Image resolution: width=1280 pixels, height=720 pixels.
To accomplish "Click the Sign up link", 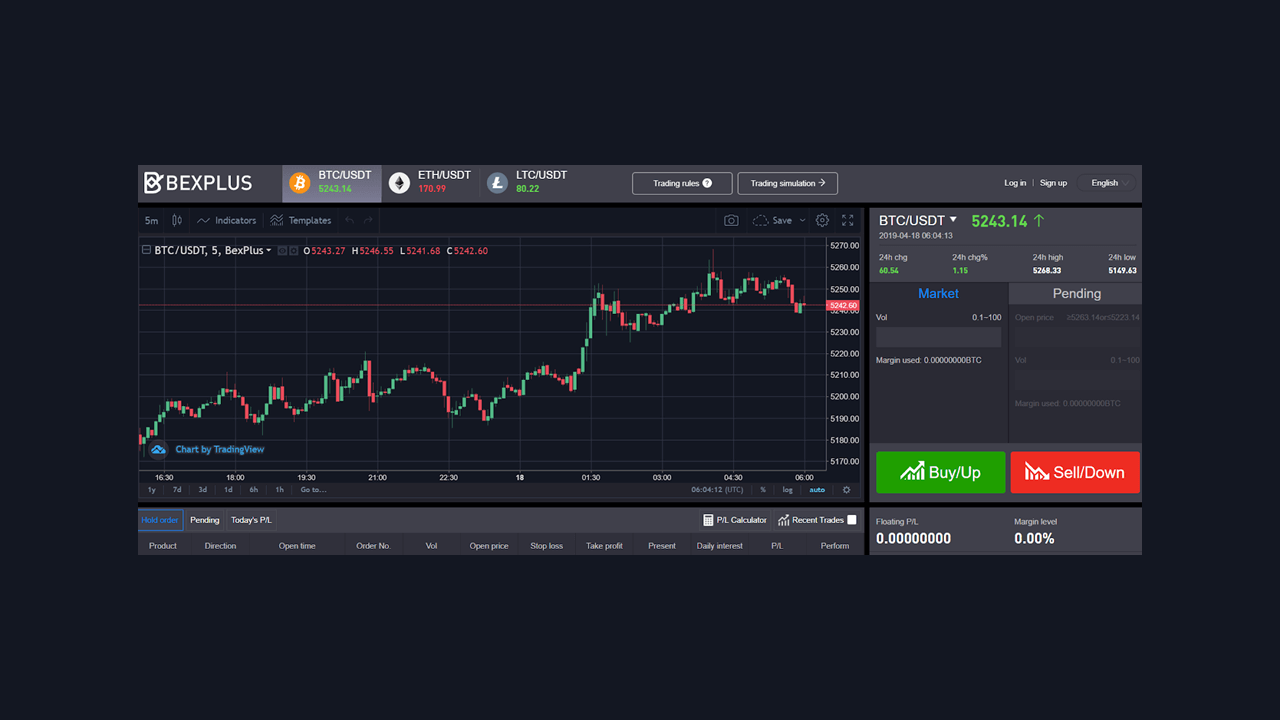I will click(1053, 183).
